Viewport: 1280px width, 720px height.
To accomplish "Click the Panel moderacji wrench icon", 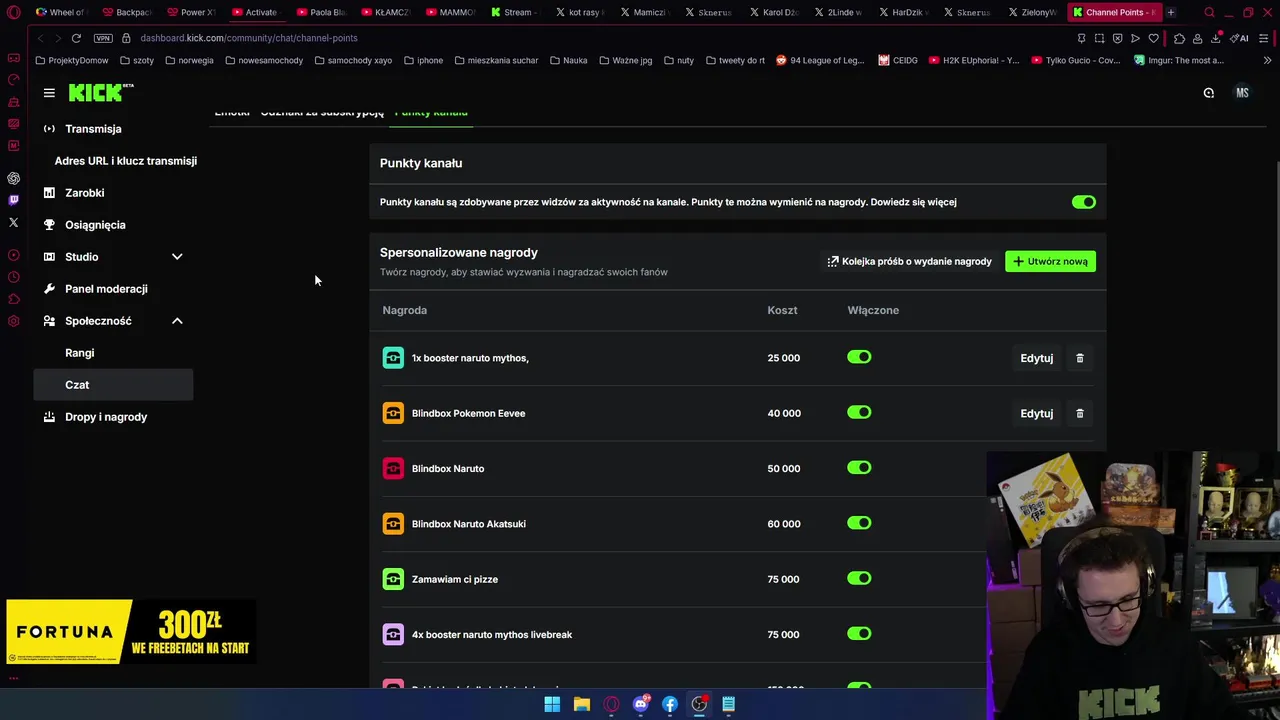I will pyautogui.click(x=49, y=289).
